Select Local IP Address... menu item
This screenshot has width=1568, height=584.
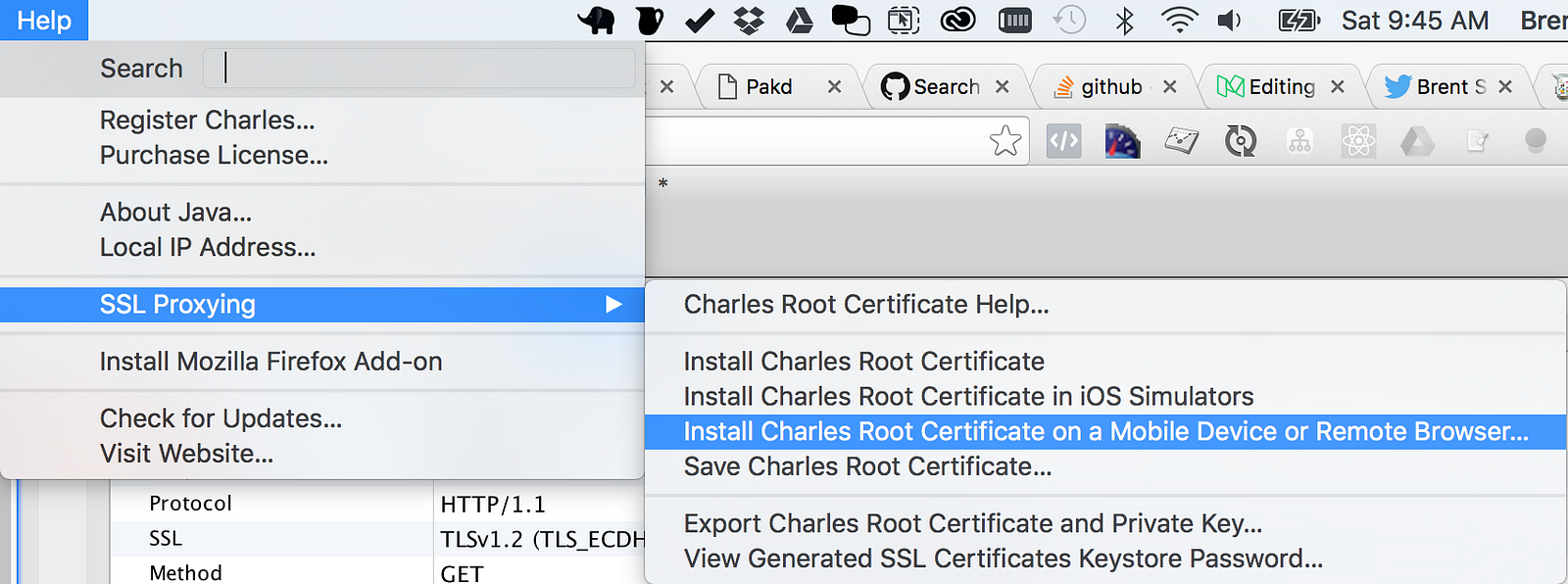(322, 248)
